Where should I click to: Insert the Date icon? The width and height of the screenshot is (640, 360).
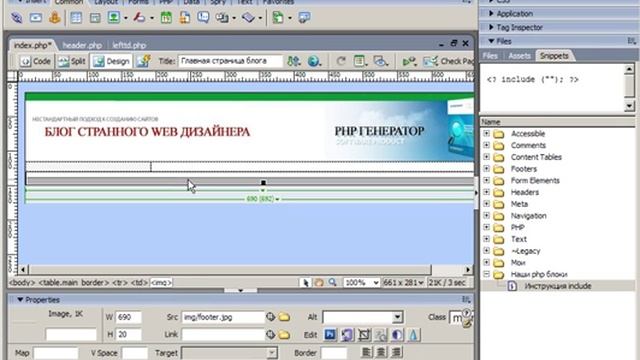point(166,18)
